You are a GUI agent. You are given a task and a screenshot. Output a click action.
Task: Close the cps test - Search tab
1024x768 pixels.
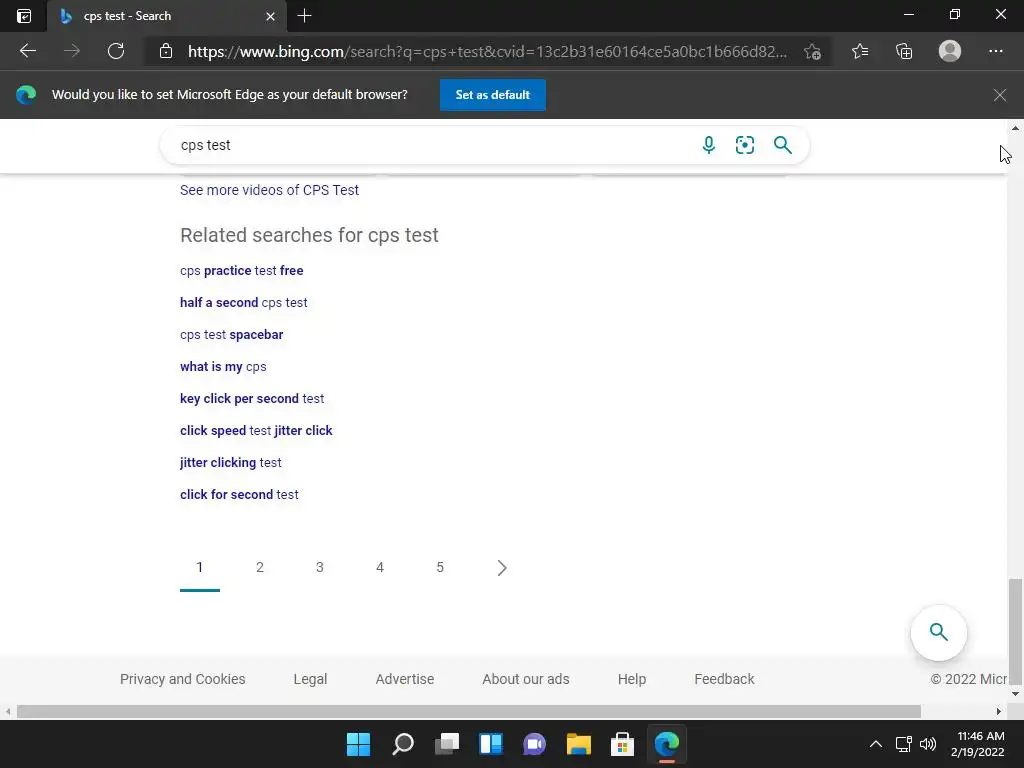pyautogui.click(x=270, y=16)
